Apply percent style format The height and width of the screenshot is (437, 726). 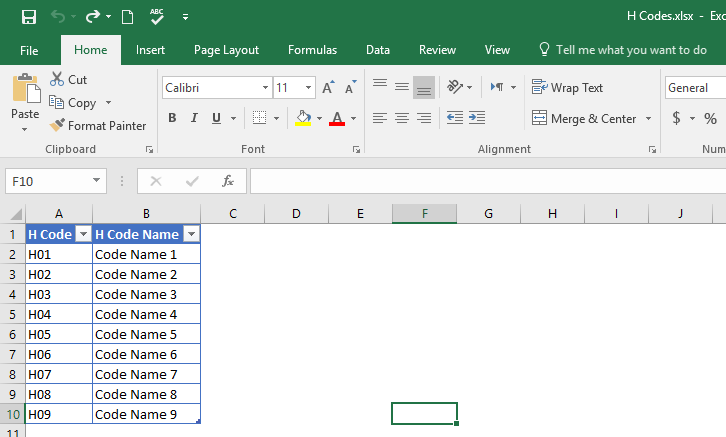(710, 118)
